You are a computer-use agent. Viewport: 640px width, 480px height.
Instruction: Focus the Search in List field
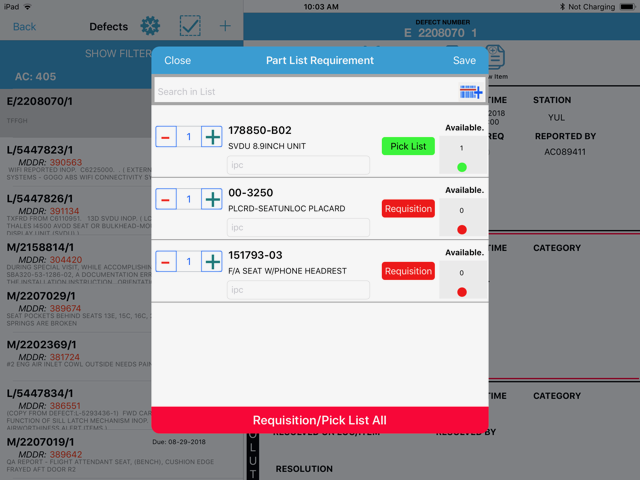coord(300,92)
